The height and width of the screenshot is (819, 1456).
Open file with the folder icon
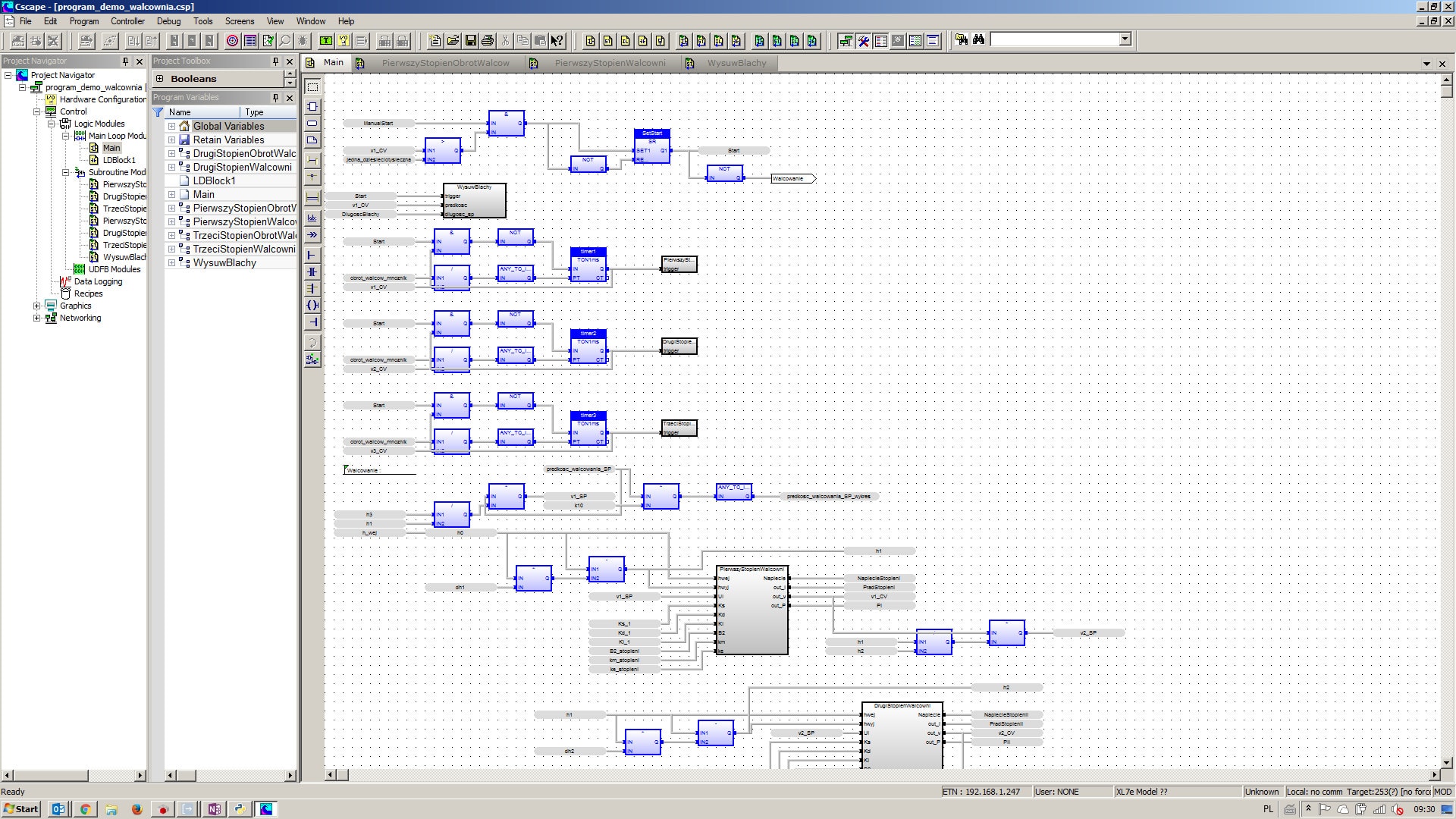coord(453,40)
